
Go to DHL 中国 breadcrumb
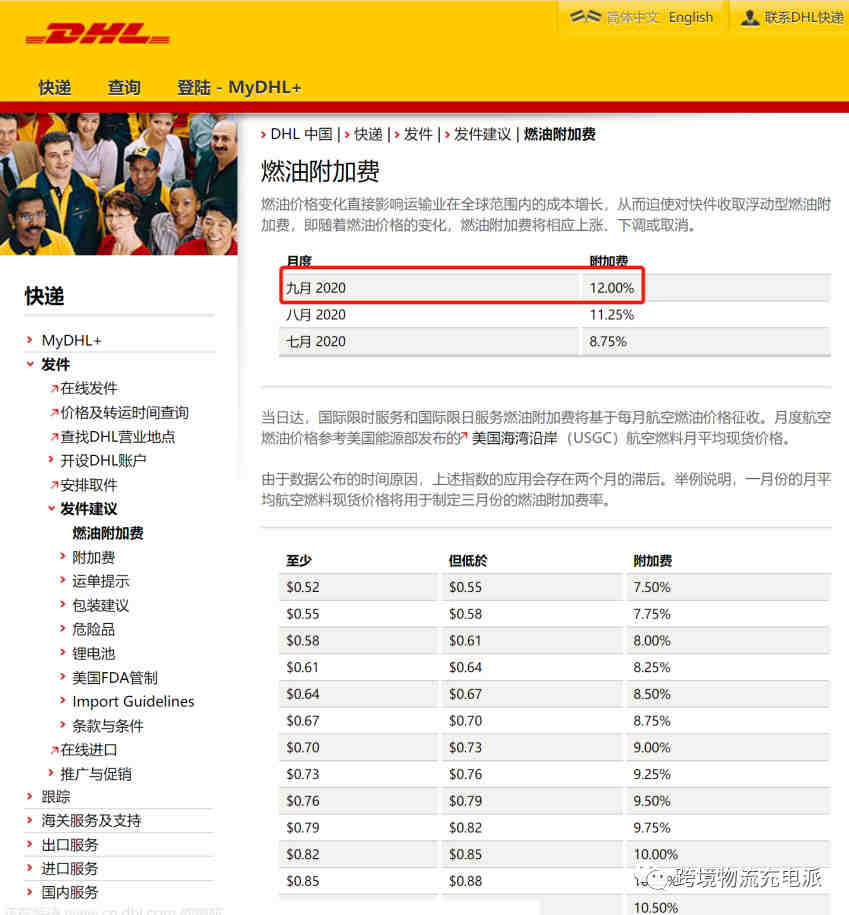(301, 134)
